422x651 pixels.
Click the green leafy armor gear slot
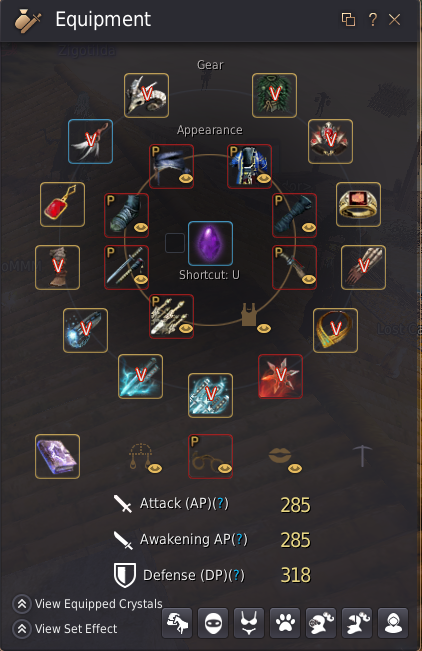(274, 95)
